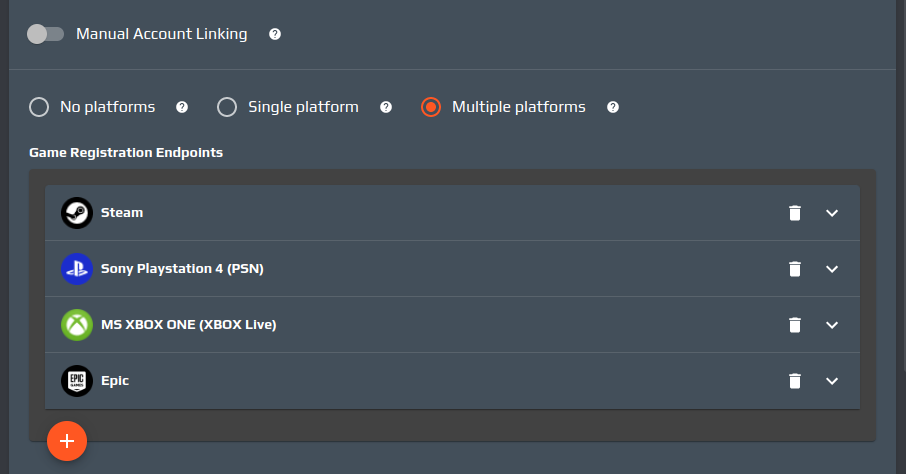Open help icon next to Single platform
Viewport: 906px width, 474px height.
coord(386,107)
